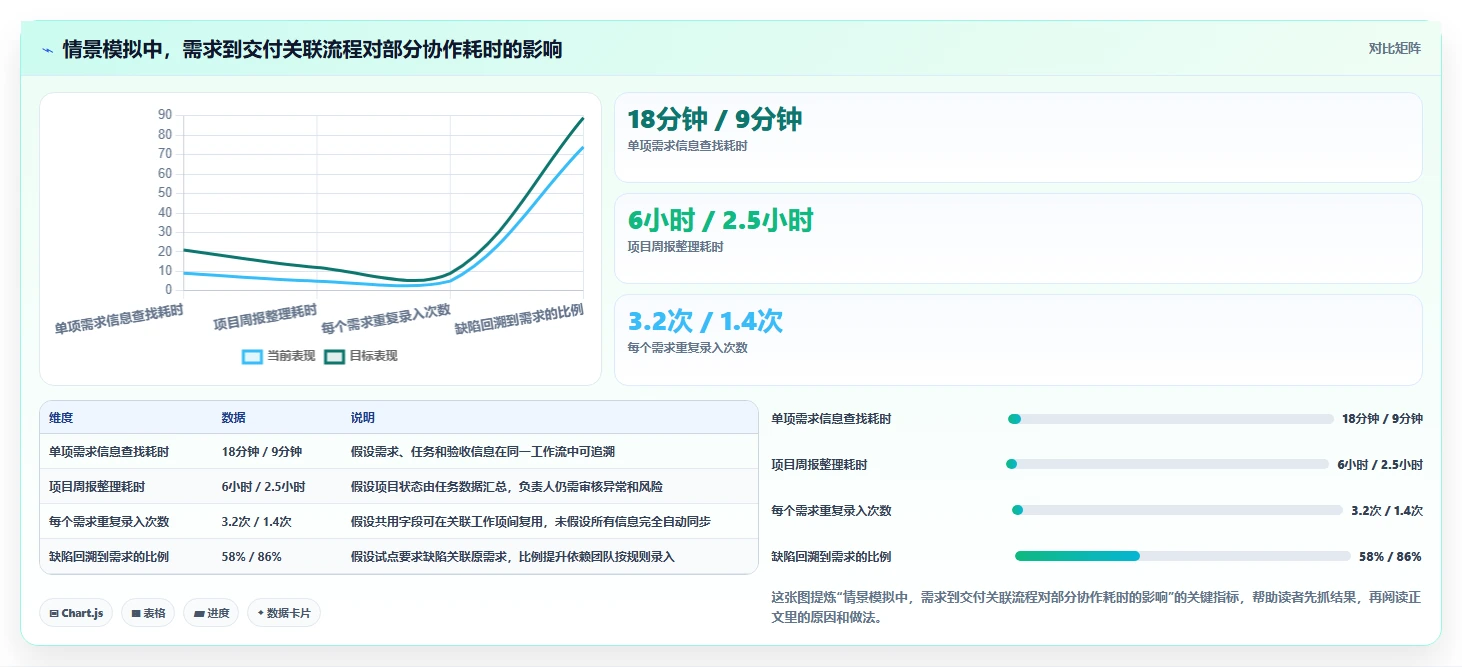Viewport: 1462px width, 667px height.
Task: Click the 50 tick on the chart y-axis
Action: (165, 193)
